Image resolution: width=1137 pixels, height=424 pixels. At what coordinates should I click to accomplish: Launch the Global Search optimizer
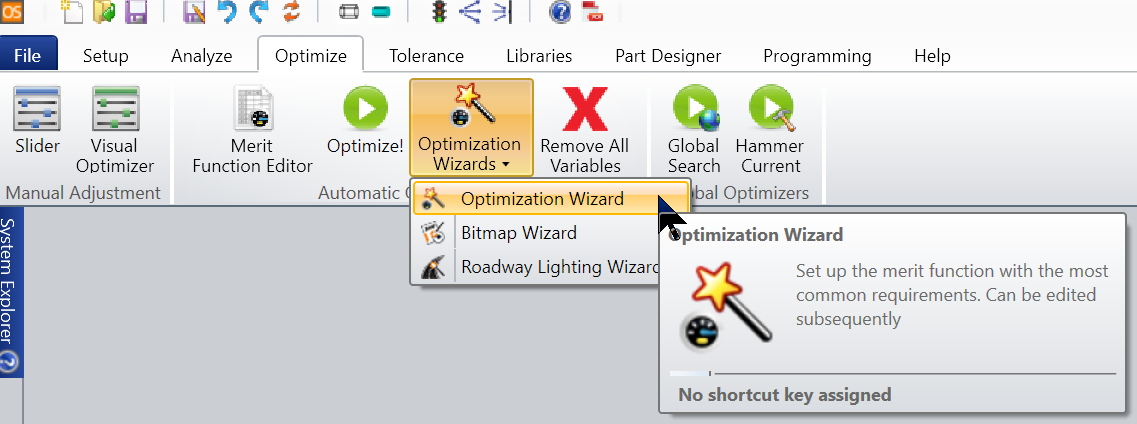point(694,130)
